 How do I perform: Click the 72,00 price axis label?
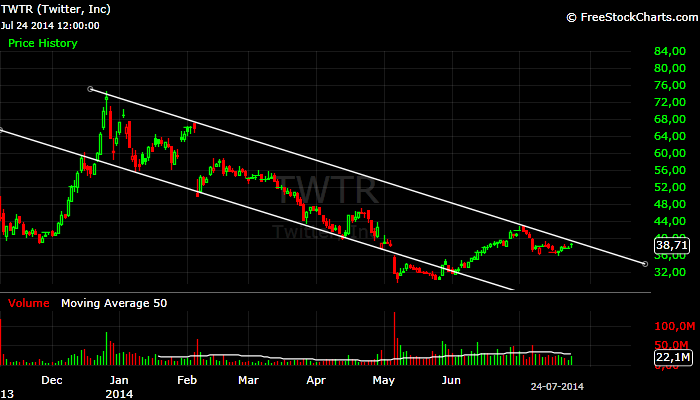click(x=670, y=102)
